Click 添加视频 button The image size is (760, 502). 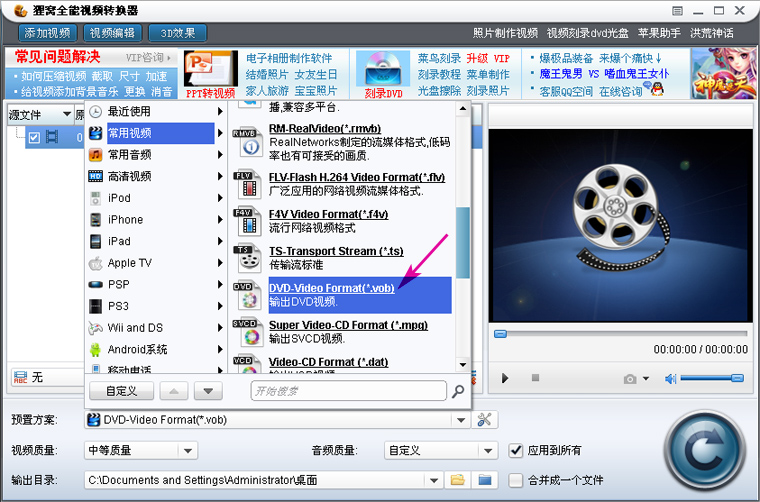(x=48, y=33)
